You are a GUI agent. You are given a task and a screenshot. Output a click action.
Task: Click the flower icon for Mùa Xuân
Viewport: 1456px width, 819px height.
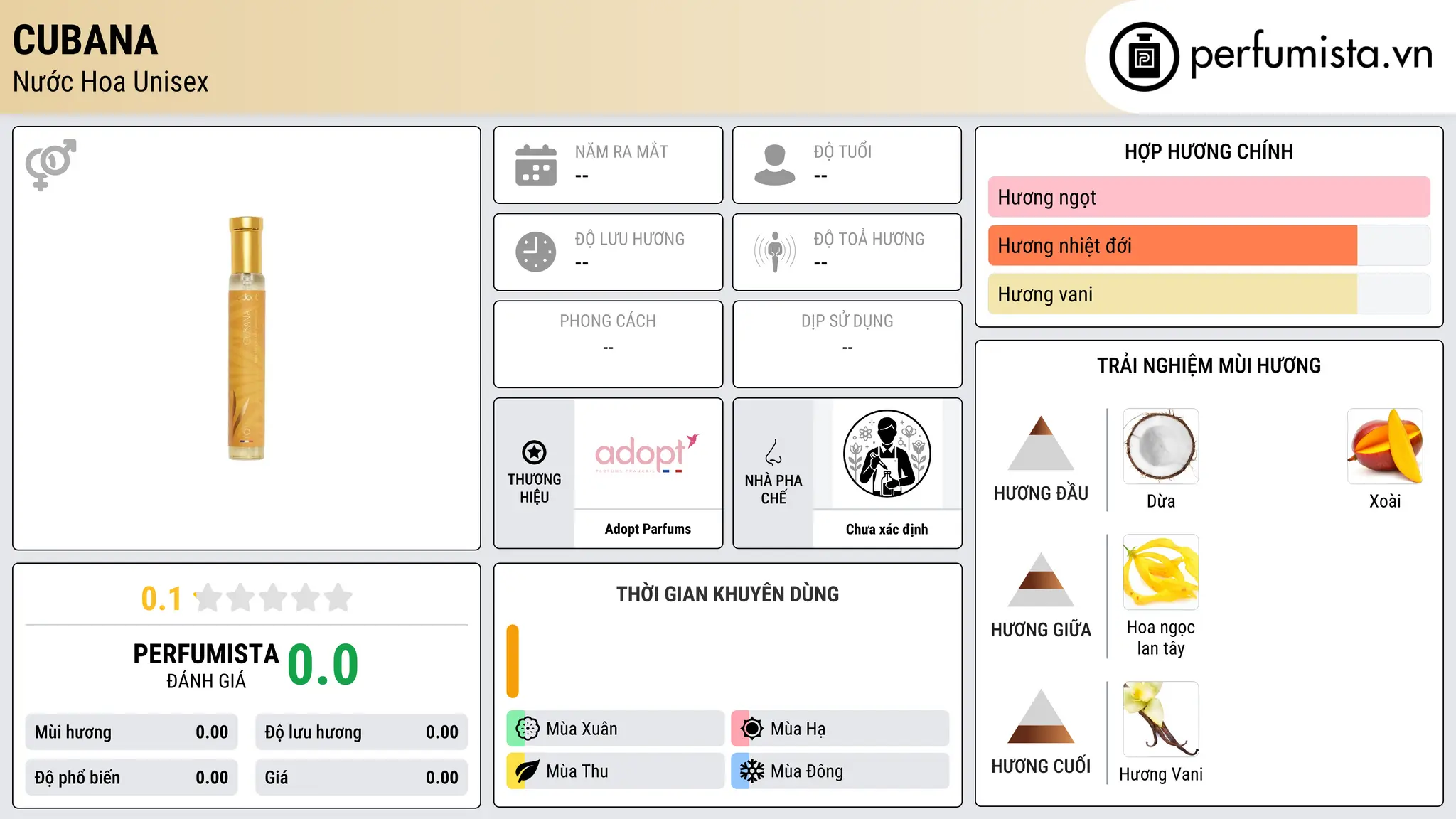click(528, 729)
